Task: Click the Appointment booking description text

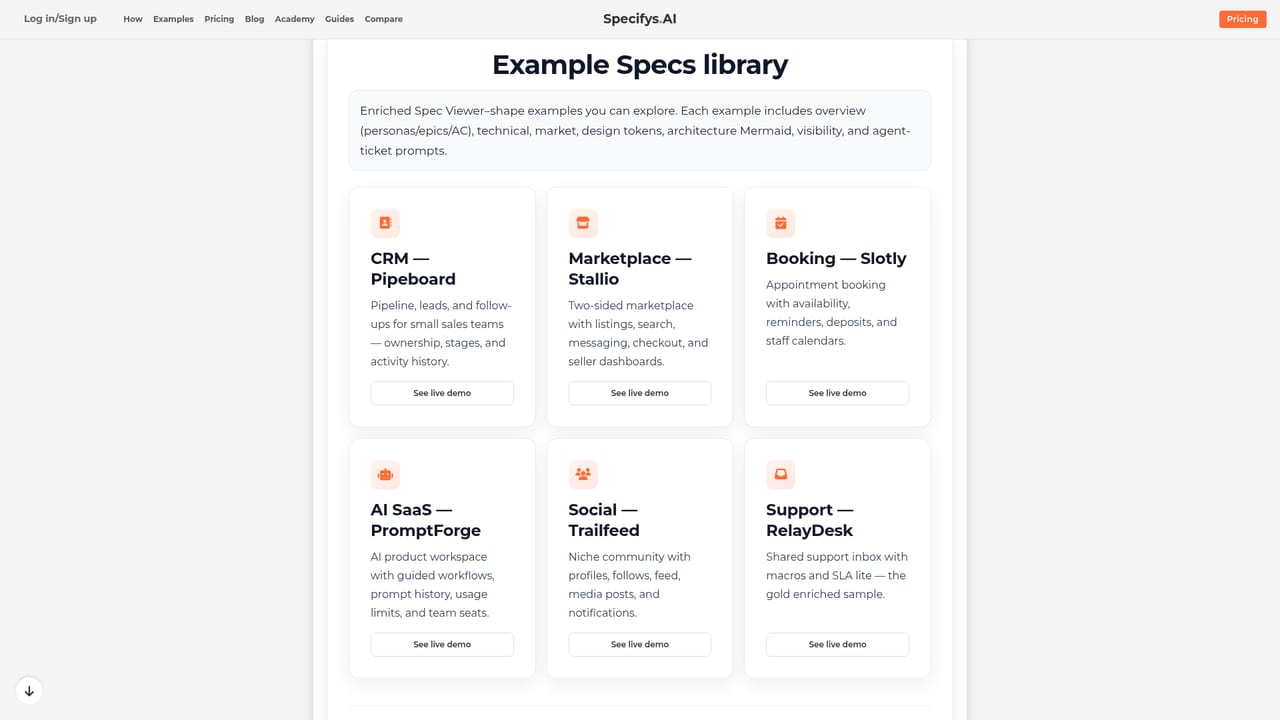Action: (x=832, y=312)
